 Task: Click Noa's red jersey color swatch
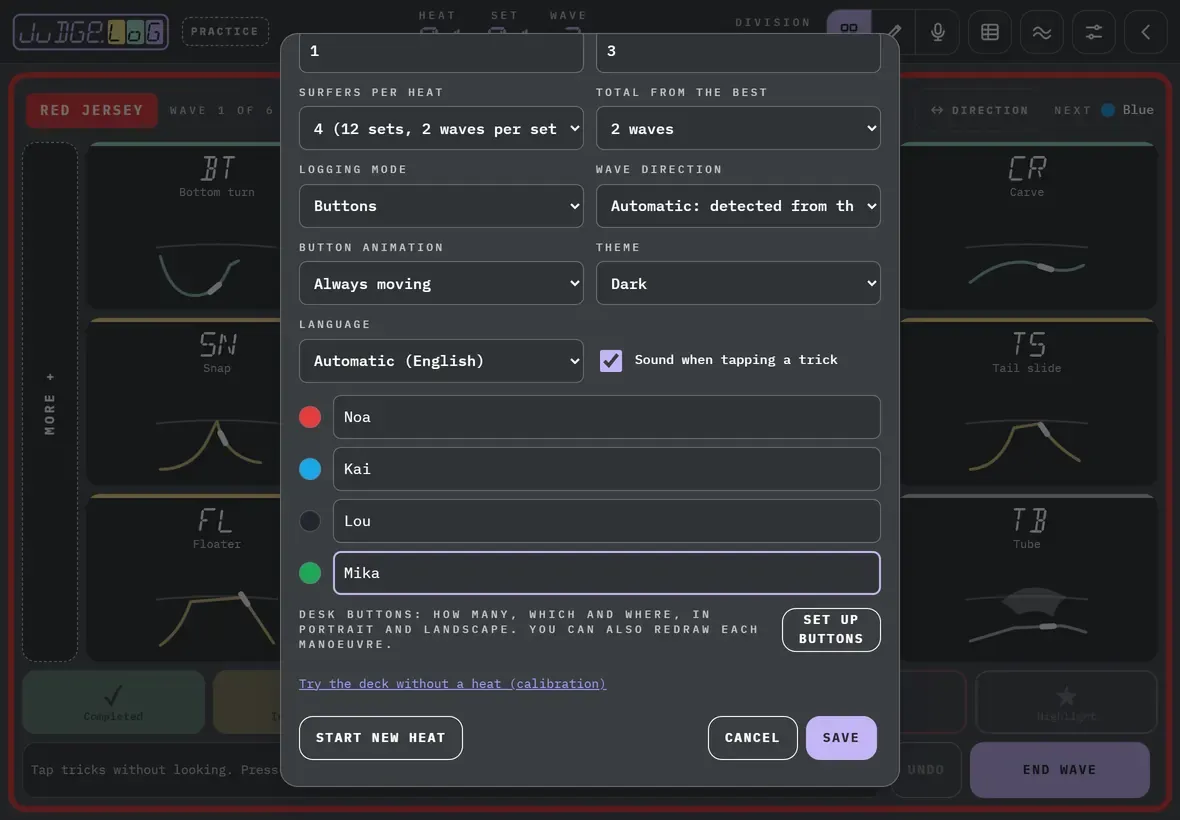(310, 417)
